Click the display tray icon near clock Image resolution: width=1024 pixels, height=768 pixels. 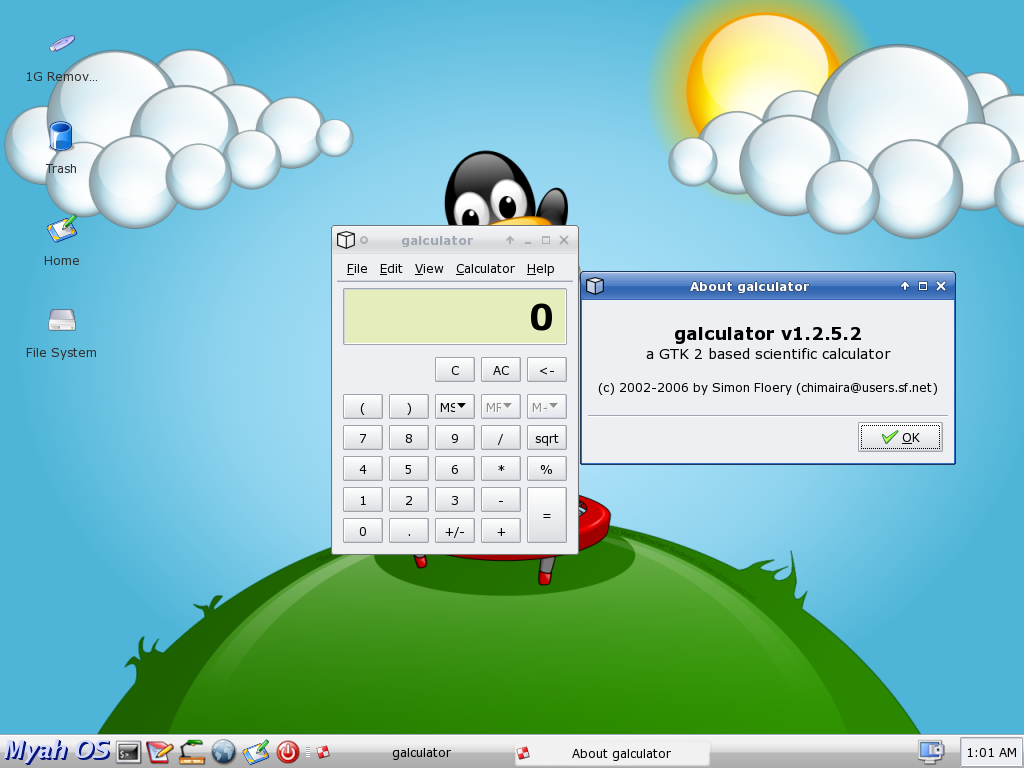[931, 751]
